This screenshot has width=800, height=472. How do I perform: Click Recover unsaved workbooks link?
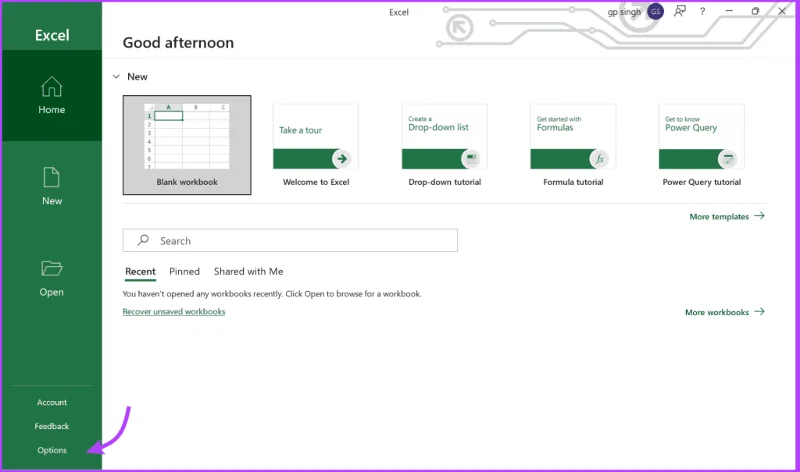pyautogui.click(x=173, y=311)
